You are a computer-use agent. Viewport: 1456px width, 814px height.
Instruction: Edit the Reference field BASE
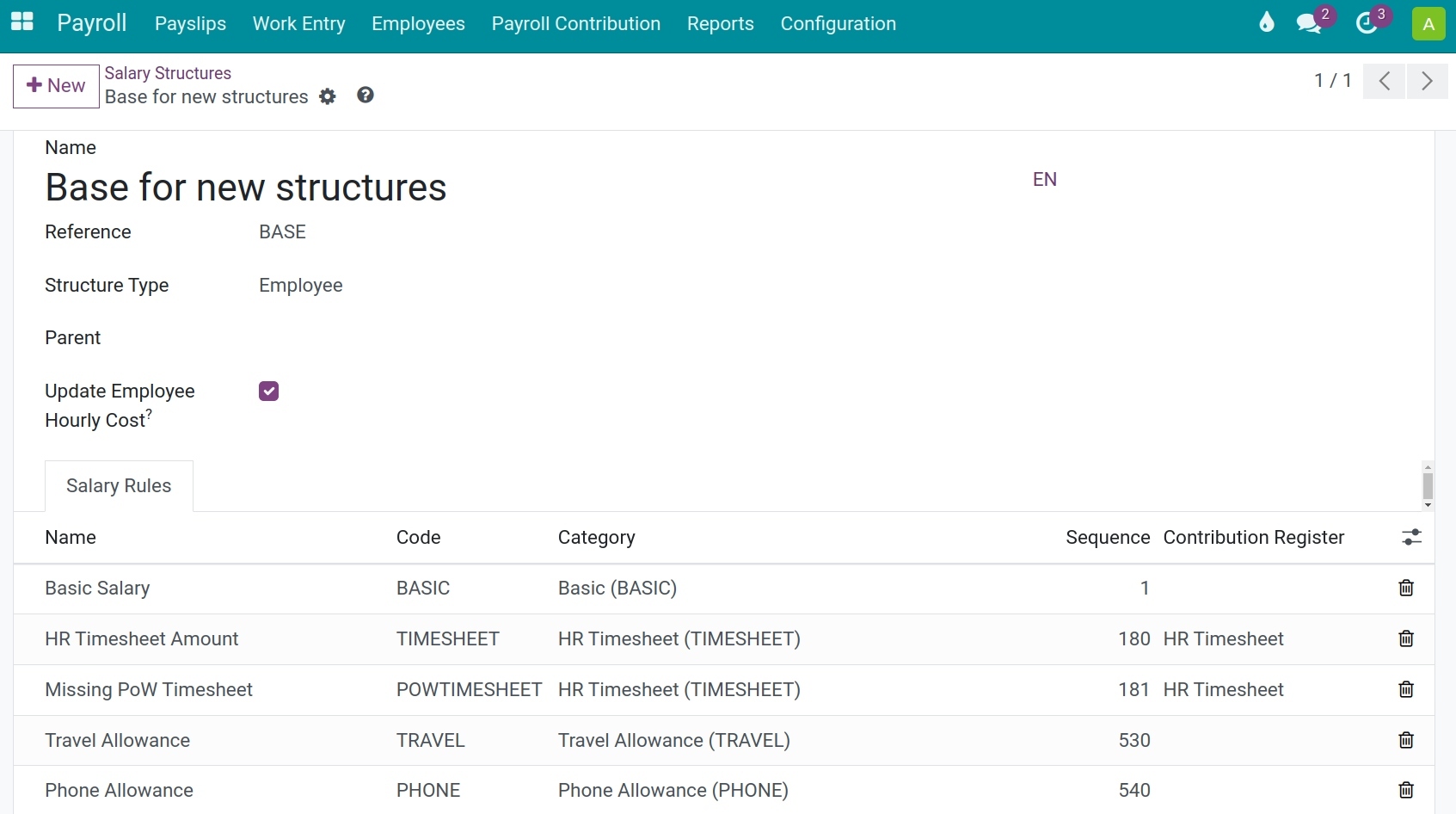click(282, 232)
